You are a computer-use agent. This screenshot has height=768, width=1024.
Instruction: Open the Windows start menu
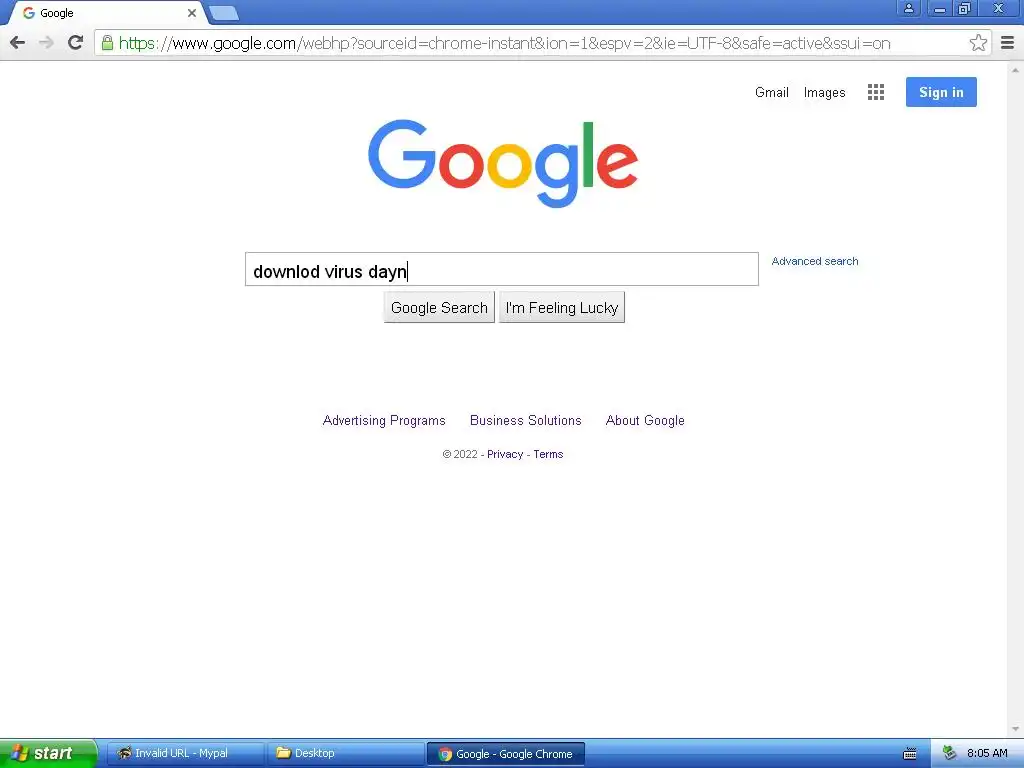(x=48, y=753)
